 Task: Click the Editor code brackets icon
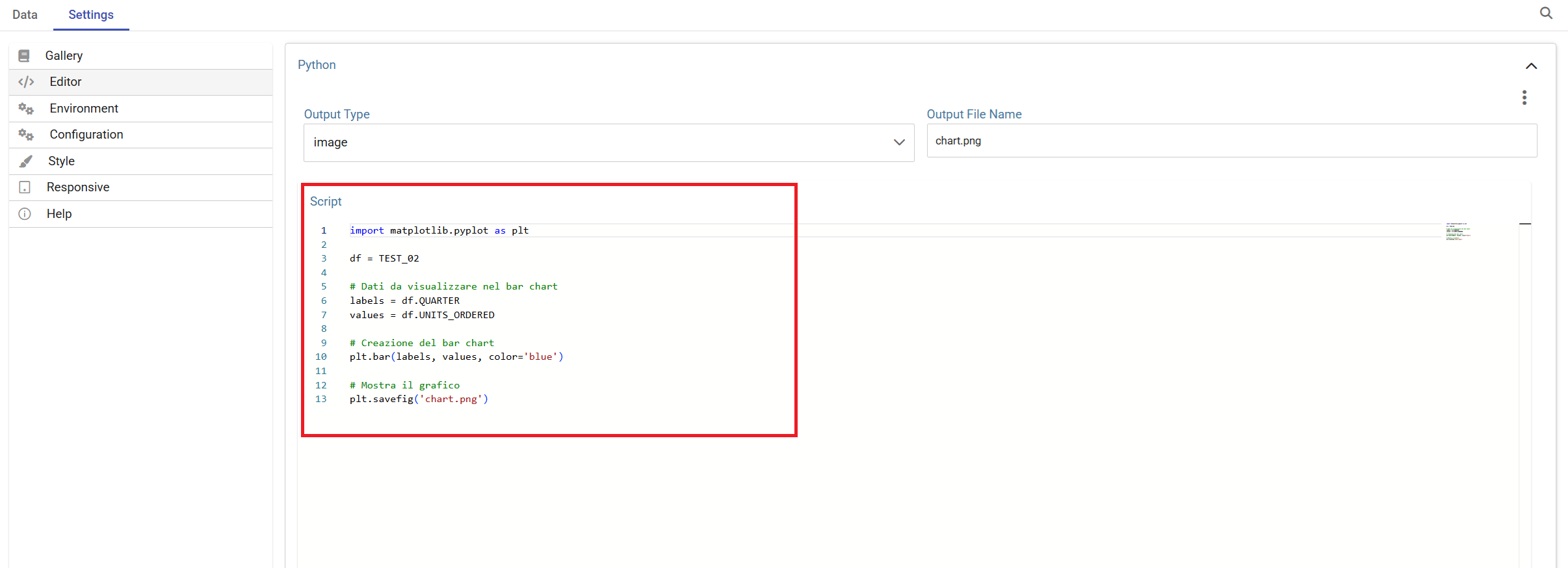click(26, 82)
